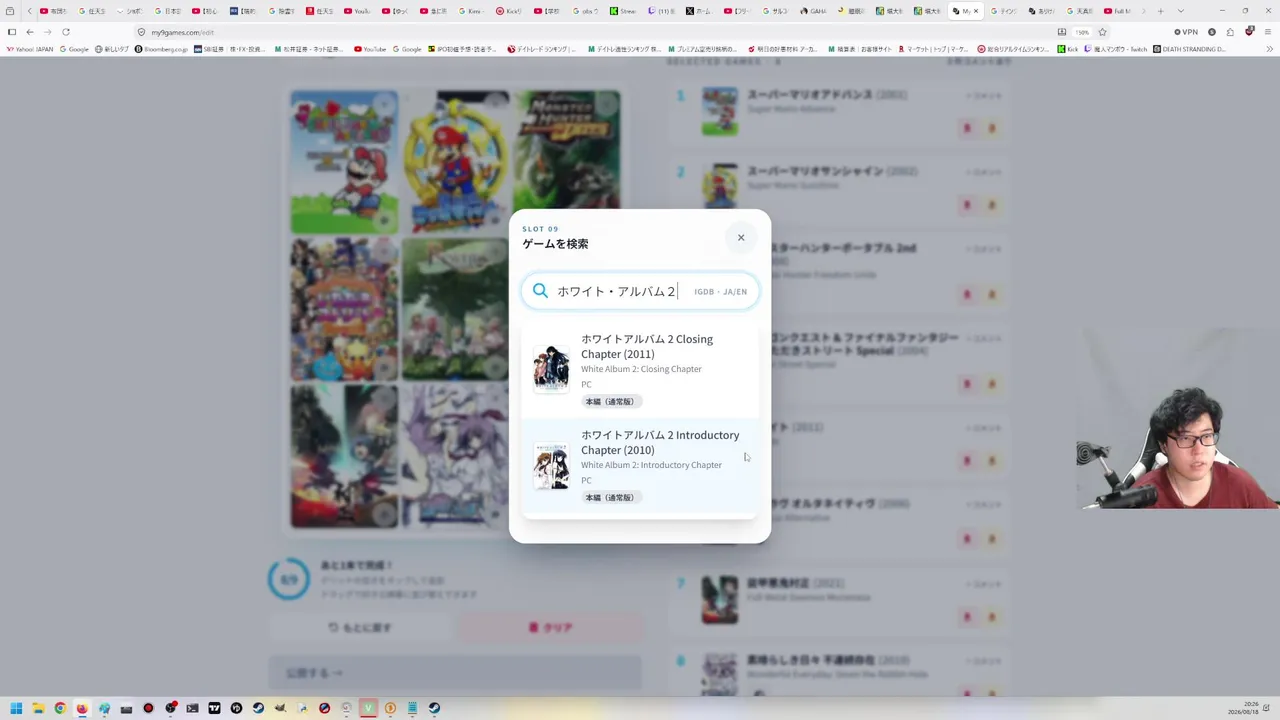The image size is (1280, 720).
Task: Click the red record circle taskbar icon
Action: pos(148,708)
